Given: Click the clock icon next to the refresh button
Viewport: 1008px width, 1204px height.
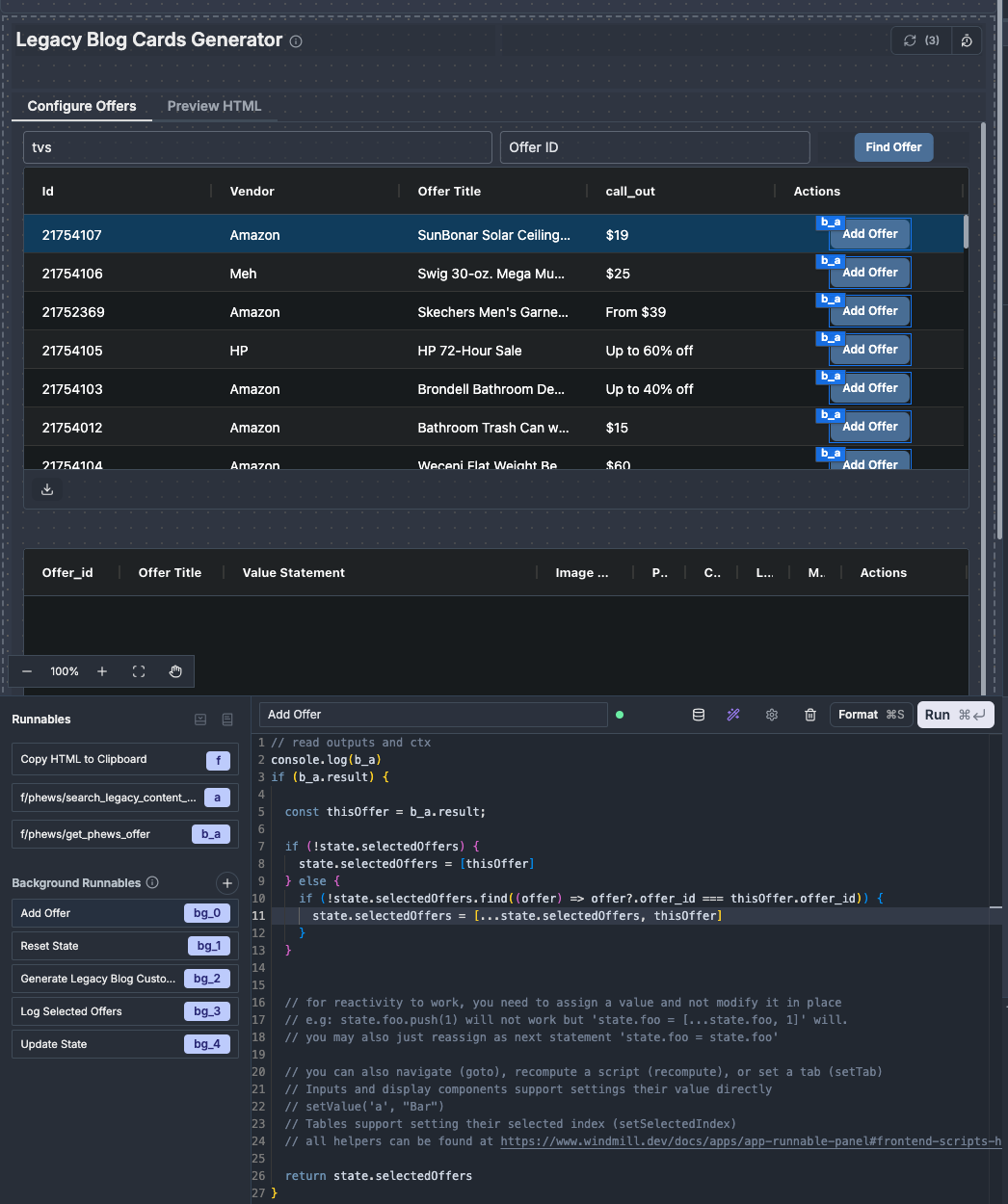Looking at the screenshot, I should (967, 40).
